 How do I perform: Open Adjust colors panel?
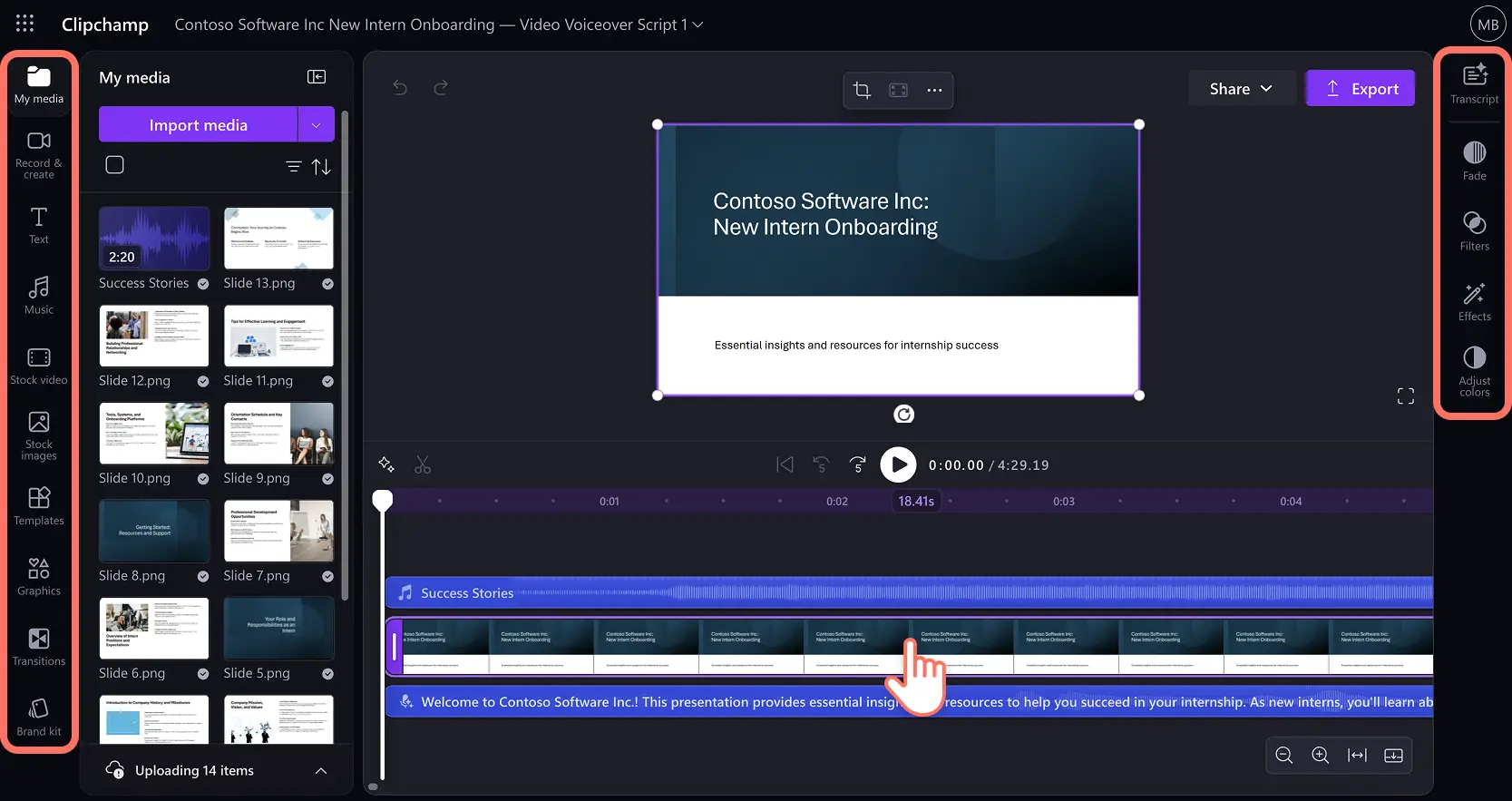tap(1474, 370)
